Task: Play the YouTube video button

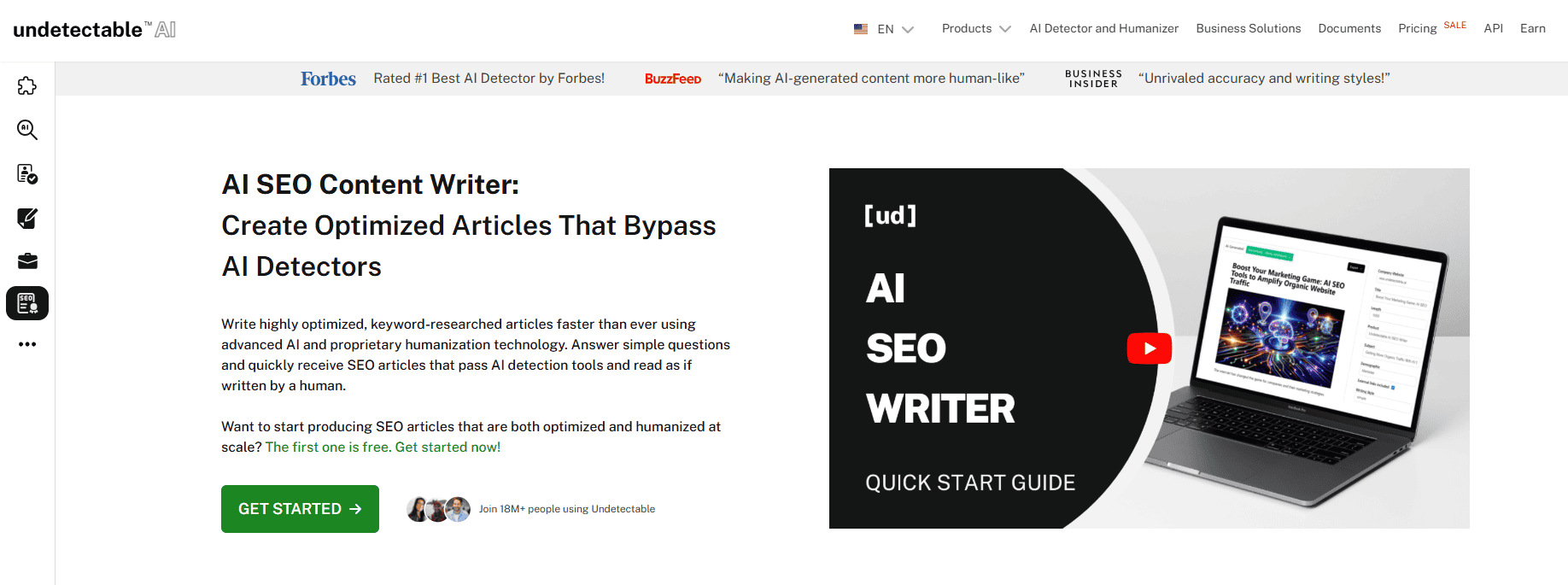Action: pyautogui.click(x=1150, y=348)
